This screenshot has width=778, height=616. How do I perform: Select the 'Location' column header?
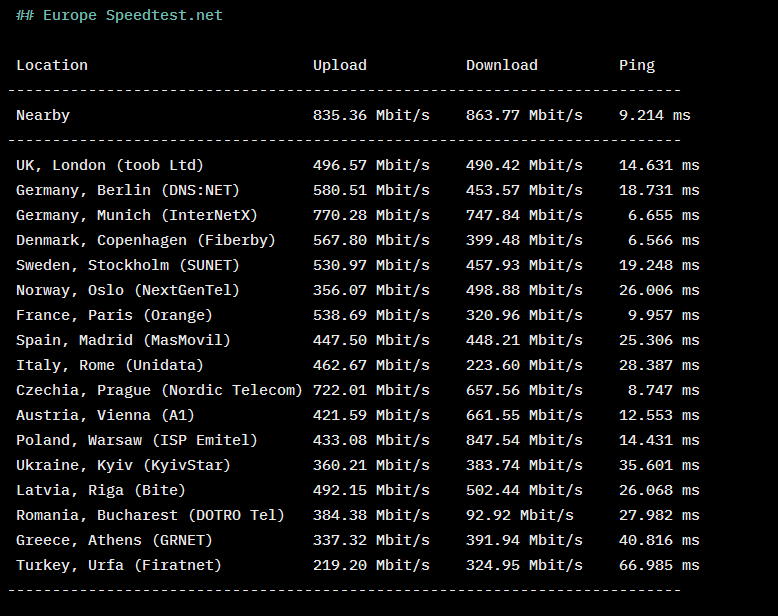[x=52, y=65]
